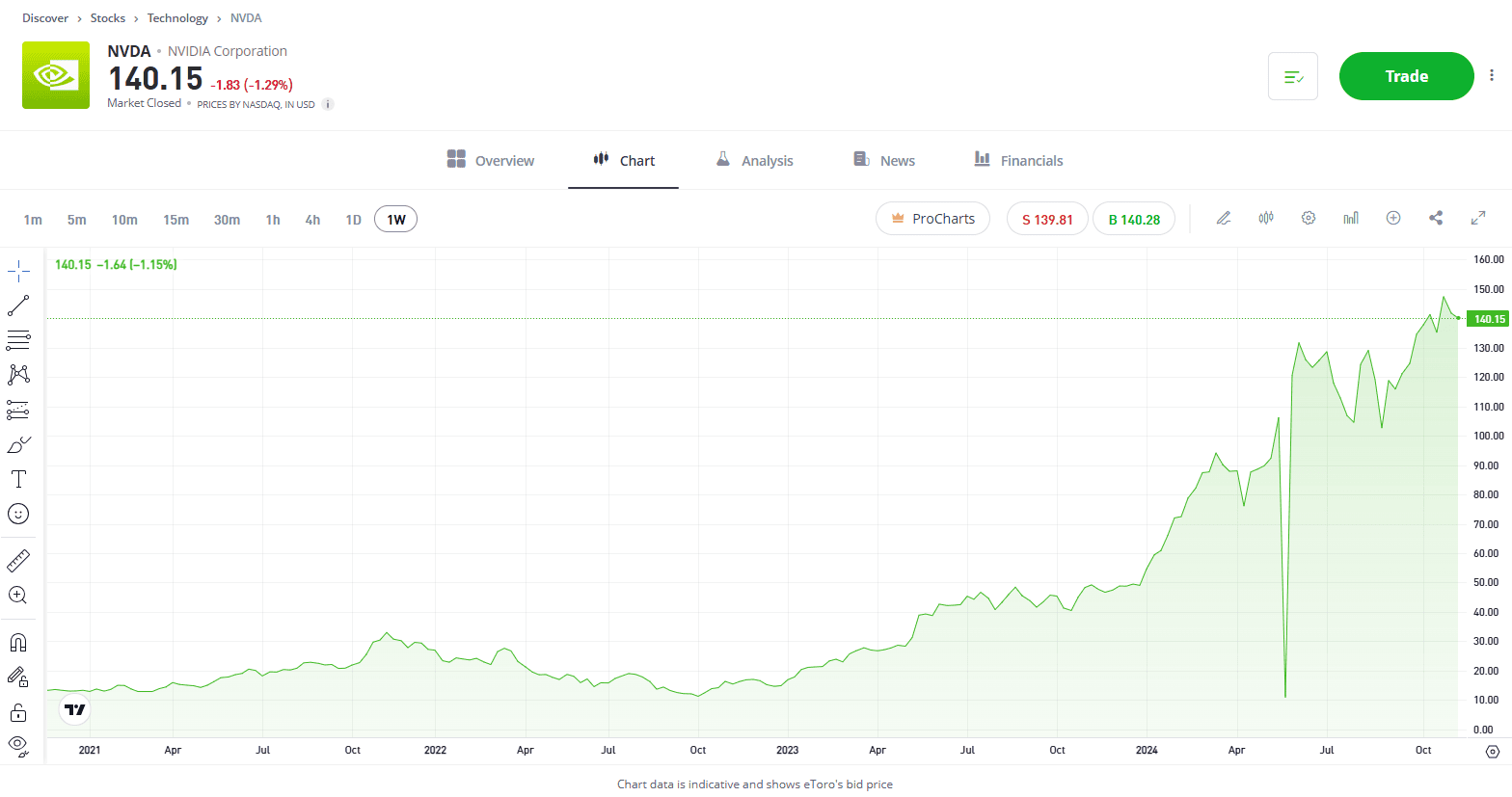Set timeframe to 10m
This screenshot has width=1512, height=797.
(124, 220)
